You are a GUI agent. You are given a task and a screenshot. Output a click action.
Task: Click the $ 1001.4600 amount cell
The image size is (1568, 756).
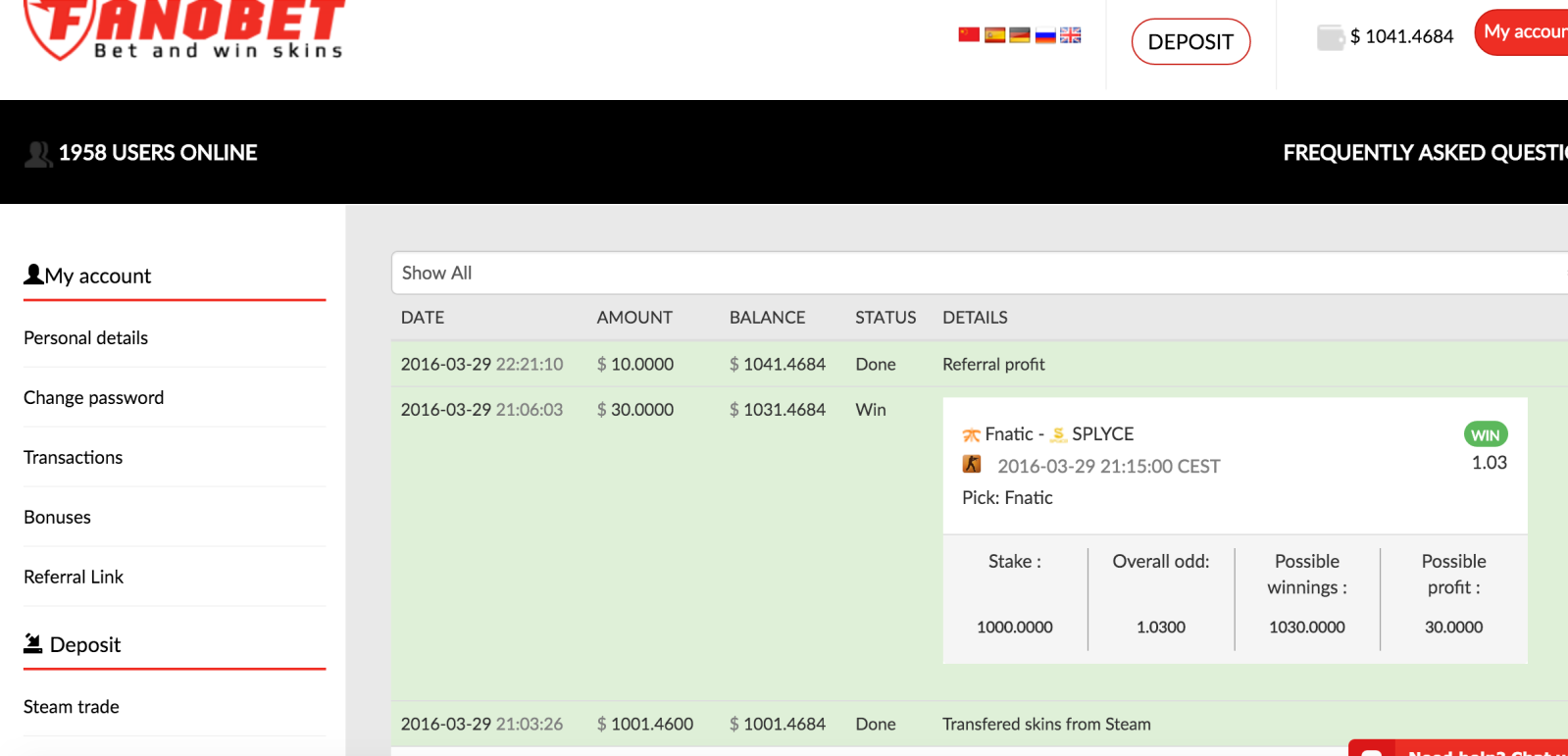[x=645, y=725]
